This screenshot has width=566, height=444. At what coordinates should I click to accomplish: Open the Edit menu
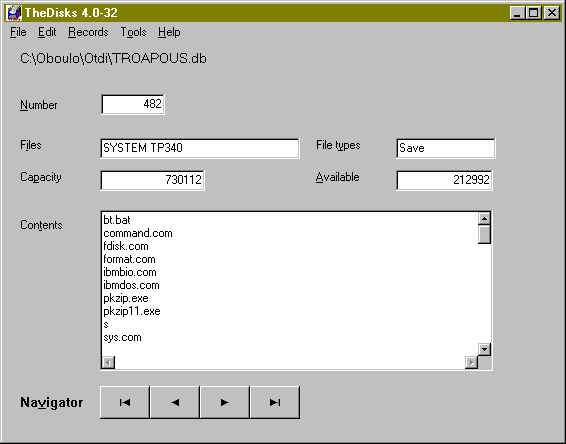[47, 32]
